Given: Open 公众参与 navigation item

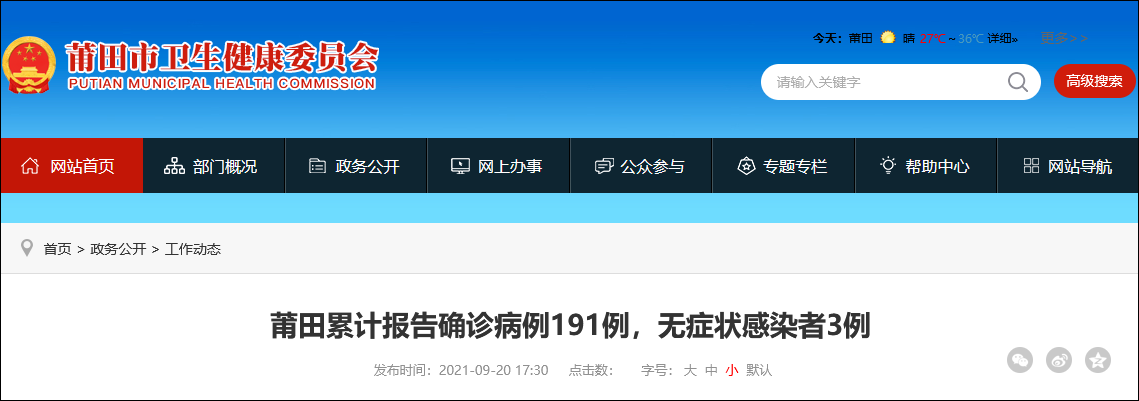Looking at the screenshot, I should pos(641,166).
